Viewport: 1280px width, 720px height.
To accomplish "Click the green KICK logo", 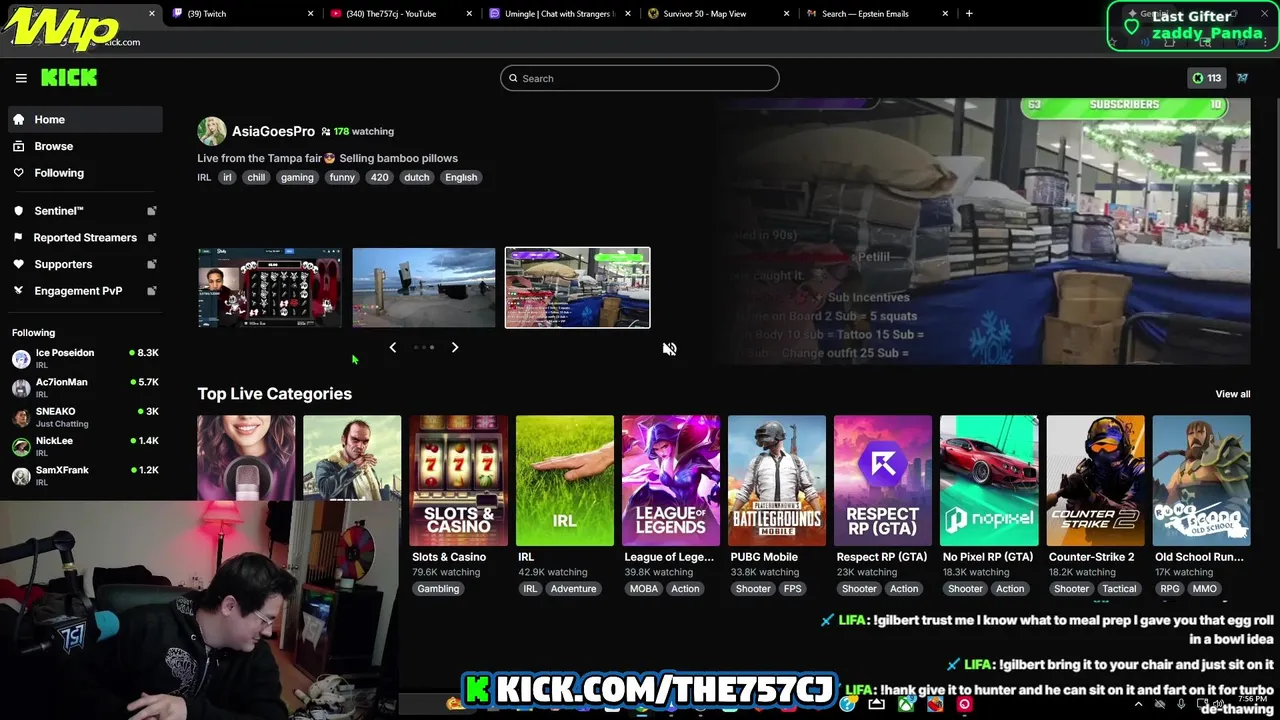I will [x=69, y=78].
